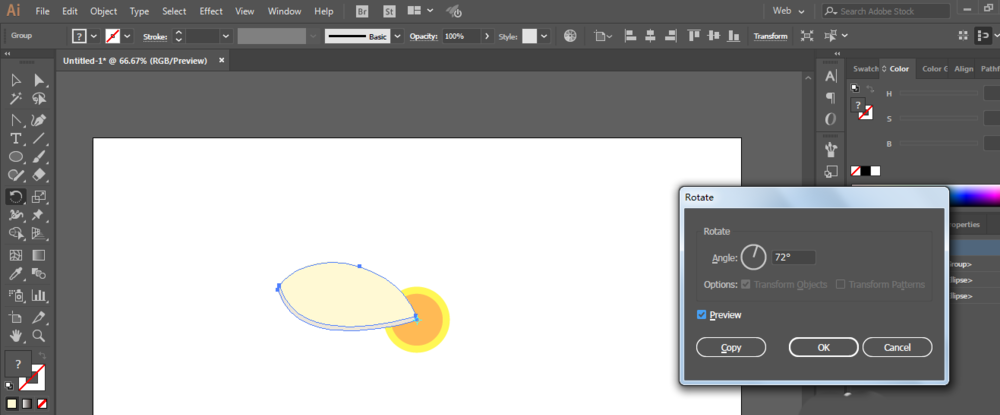Open the stroke weight dropdown

(226, 36)
